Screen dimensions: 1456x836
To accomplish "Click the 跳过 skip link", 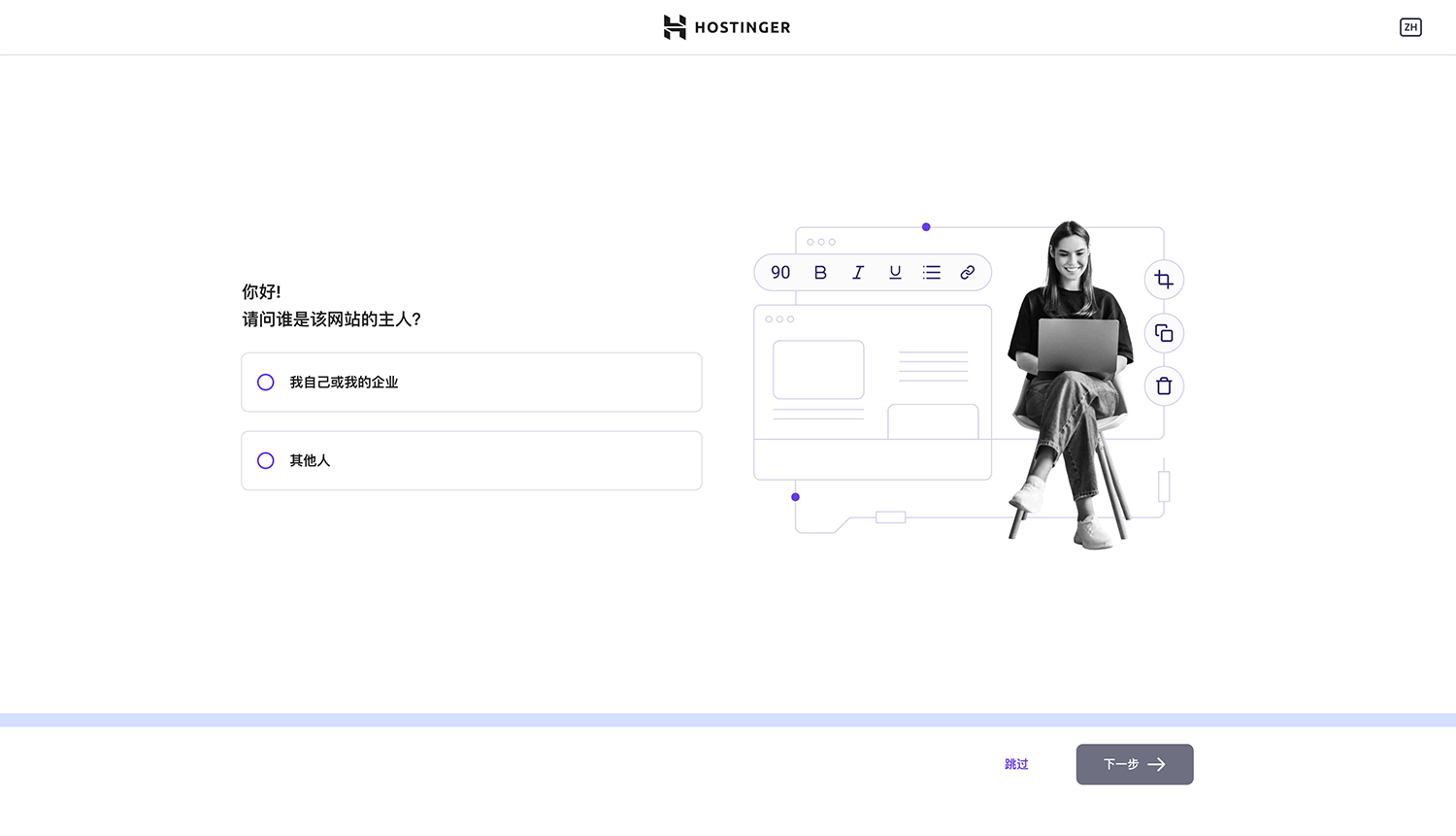I will (1016, 764).
